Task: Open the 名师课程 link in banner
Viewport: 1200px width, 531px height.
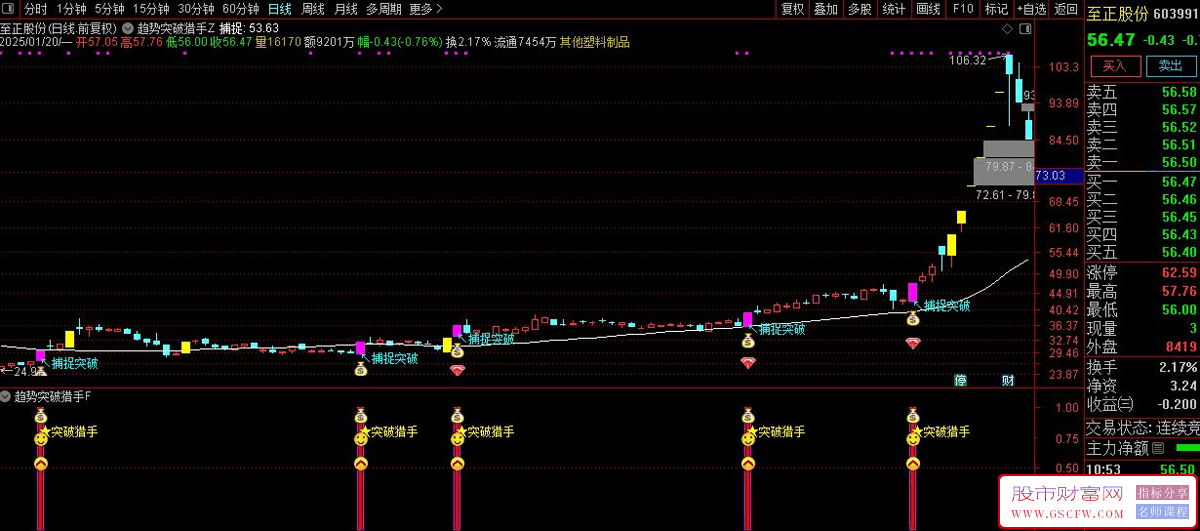Action: 1162,512
